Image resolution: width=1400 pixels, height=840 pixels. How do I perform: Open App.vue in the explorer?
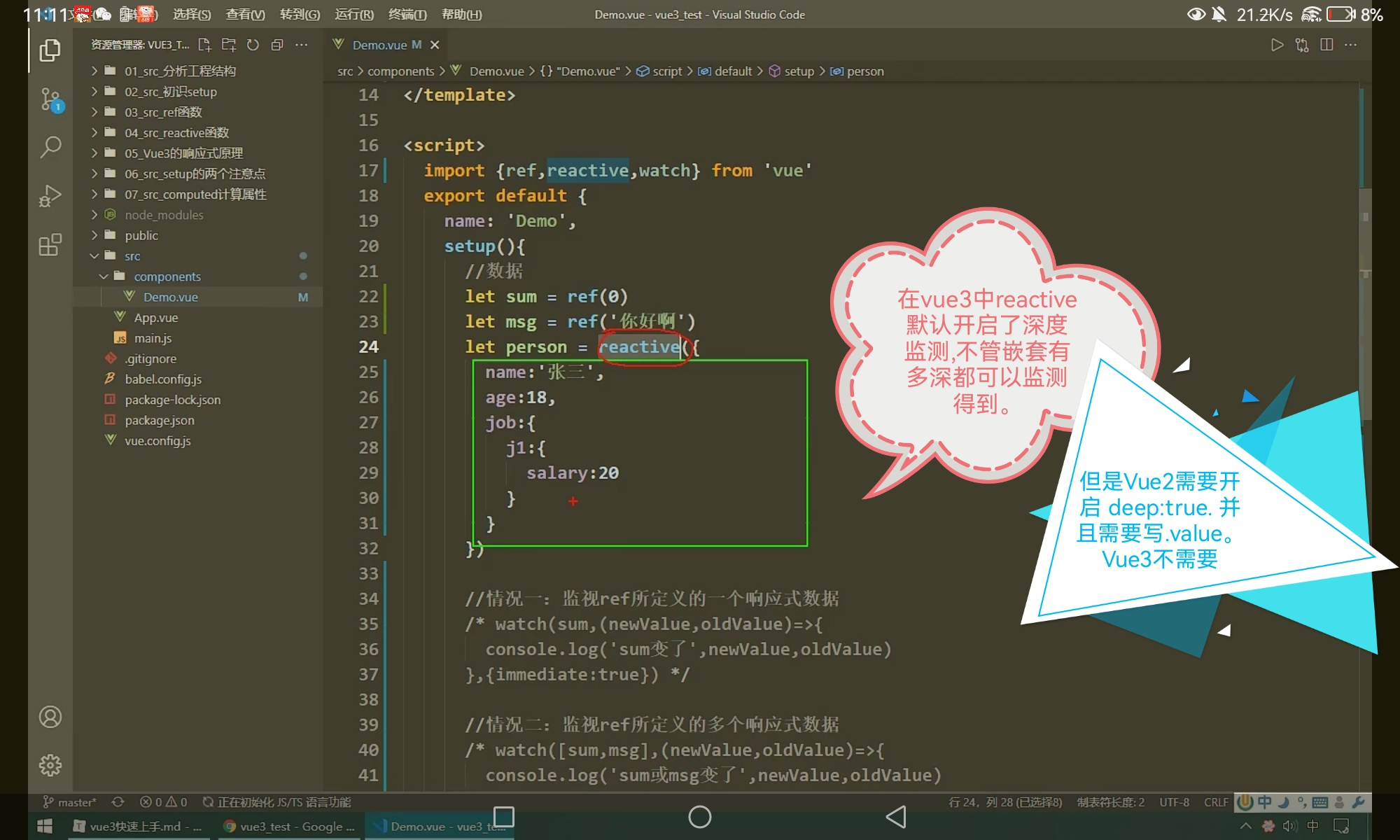[x=155, y=318]
